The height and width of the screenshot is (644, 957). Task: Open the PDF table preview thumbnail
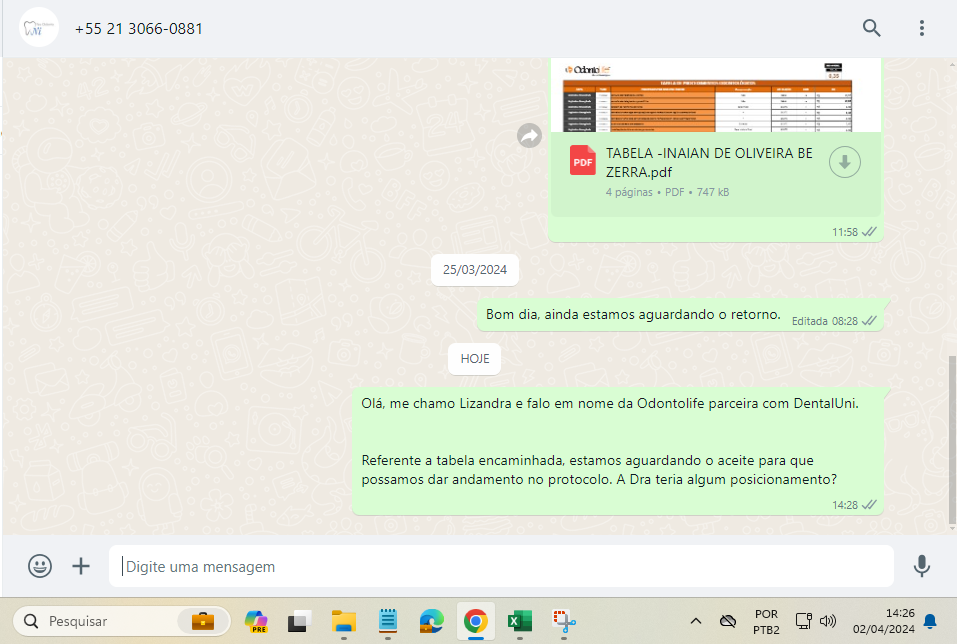pyautogui.click(x=715, y=95)
